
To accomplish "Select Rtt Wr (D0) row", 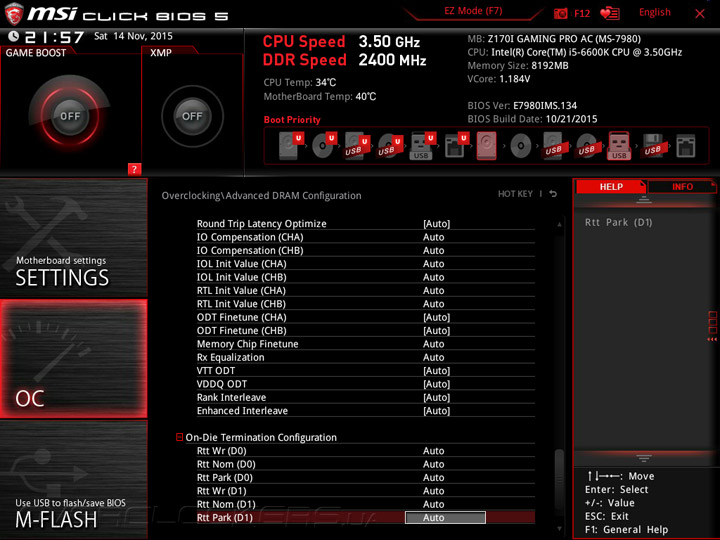I will click(x=366, y=450).
